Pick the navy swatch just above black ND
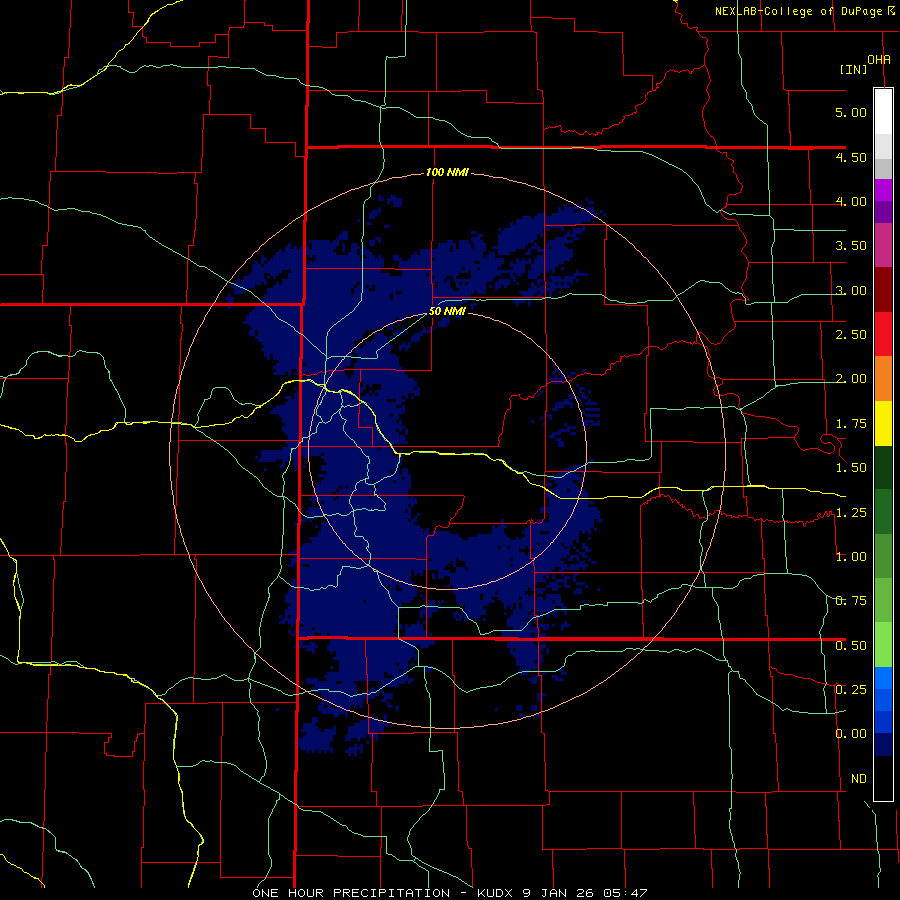Image resolution: width=900 pixels, height=900 pixels. [883, 744]
